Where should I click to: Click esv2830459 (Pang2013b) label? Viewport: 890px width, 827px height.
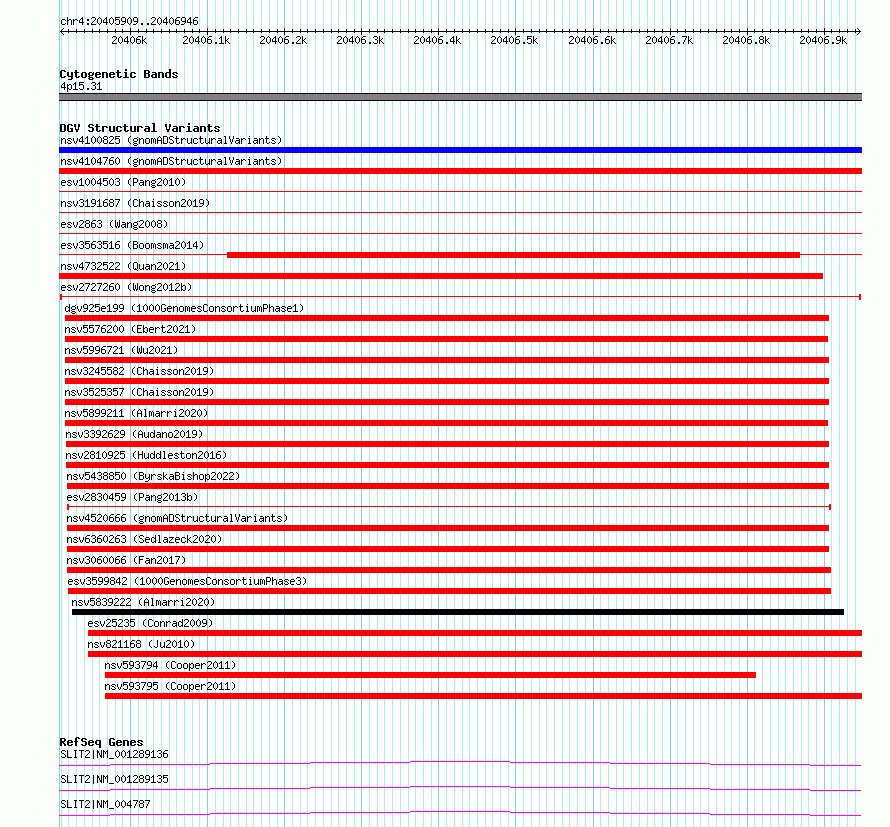[x=132, y=497]
